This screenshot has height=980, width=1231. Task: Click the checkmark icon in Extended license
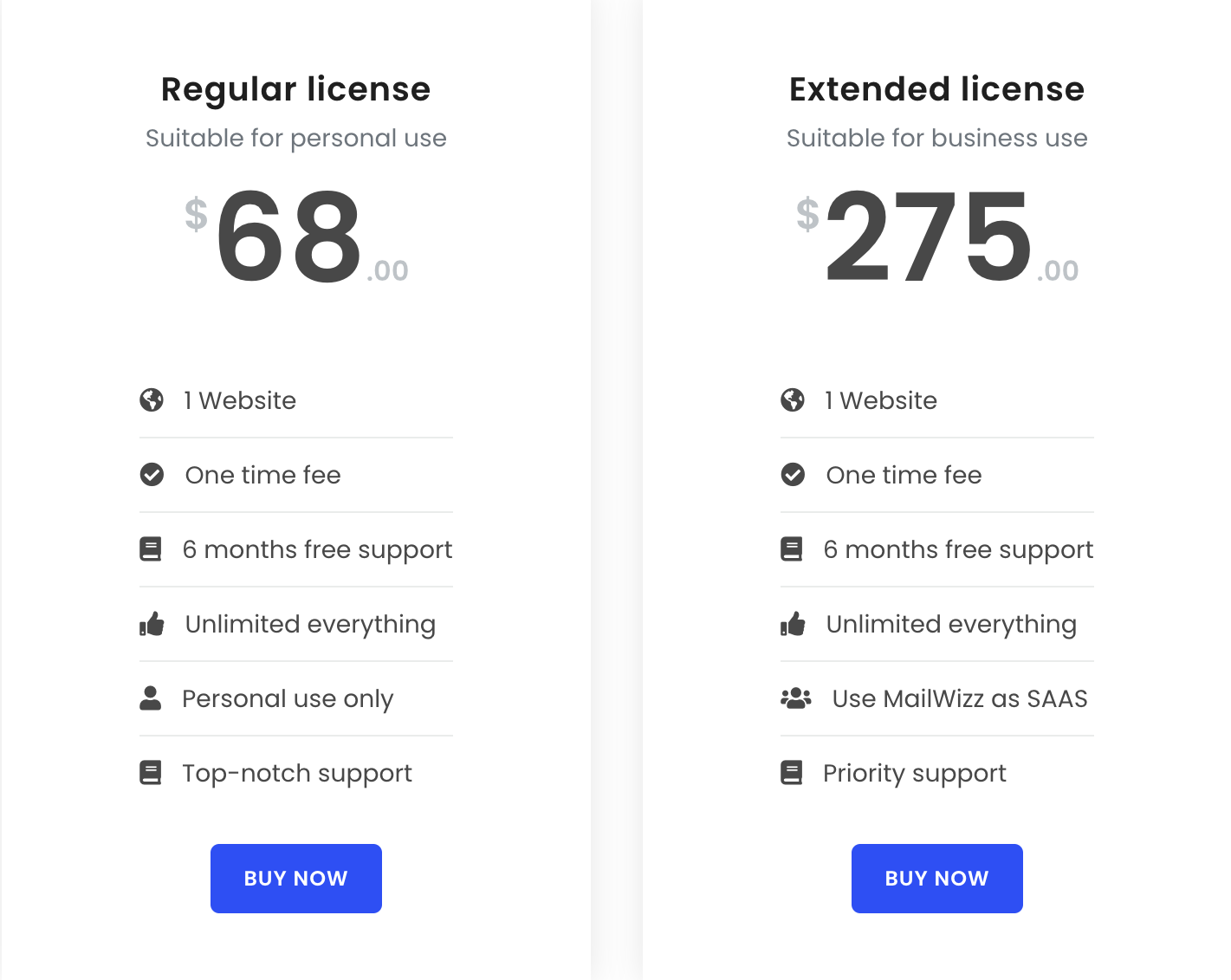pyautogui.click(x=793, y=475)
